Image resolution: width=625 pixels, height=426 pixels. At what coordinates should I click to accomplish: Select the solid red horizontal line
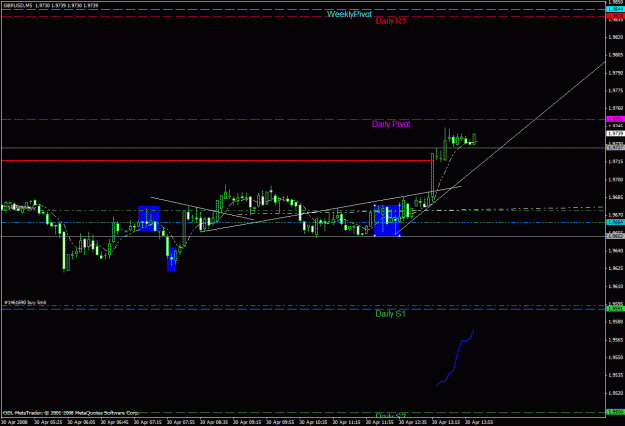[x=217, y=161]
